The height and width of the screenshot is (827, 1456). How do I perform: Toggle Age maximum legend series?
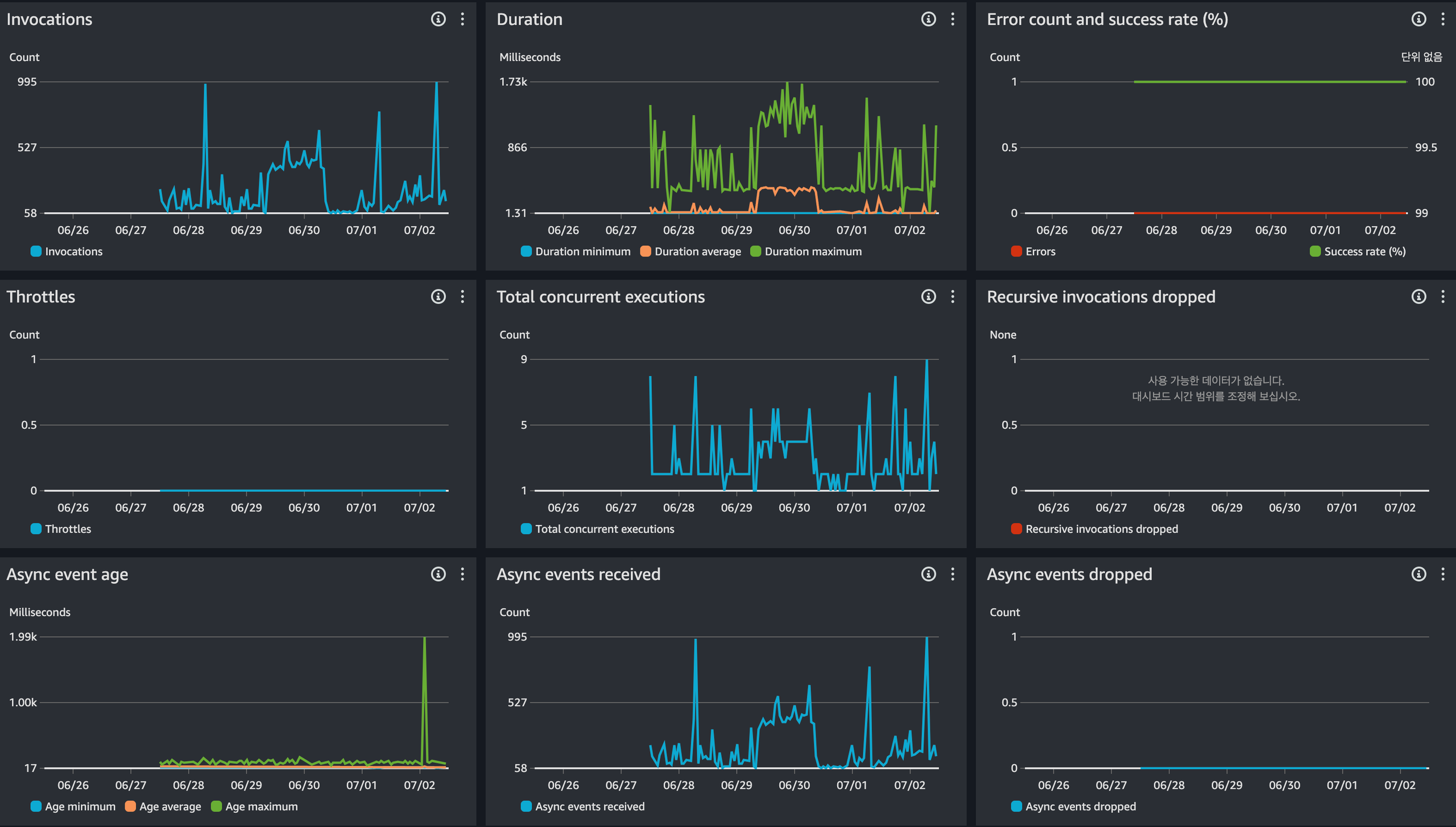click(x=260, y=807)
